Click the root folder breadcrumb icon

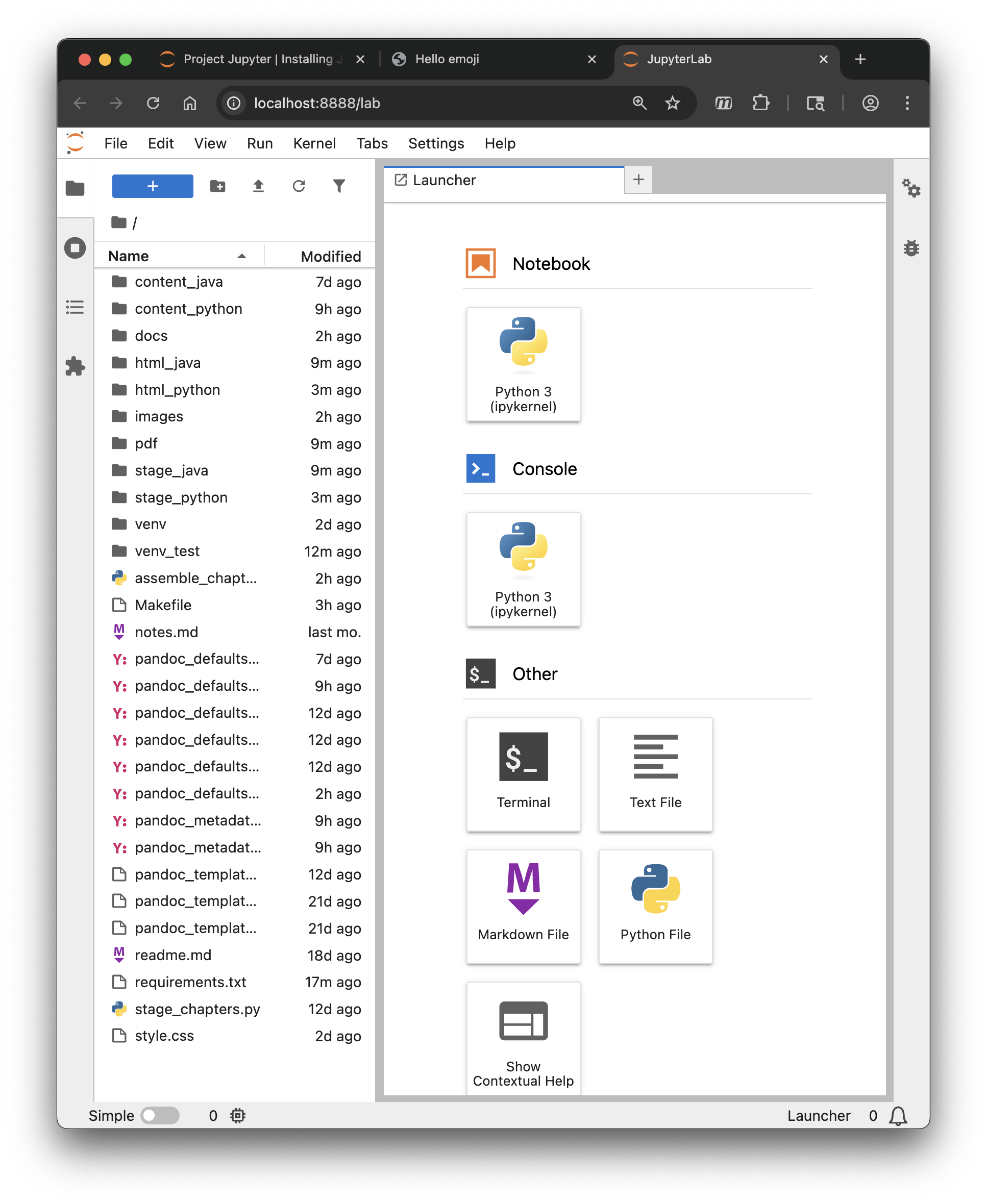[118, 222]
